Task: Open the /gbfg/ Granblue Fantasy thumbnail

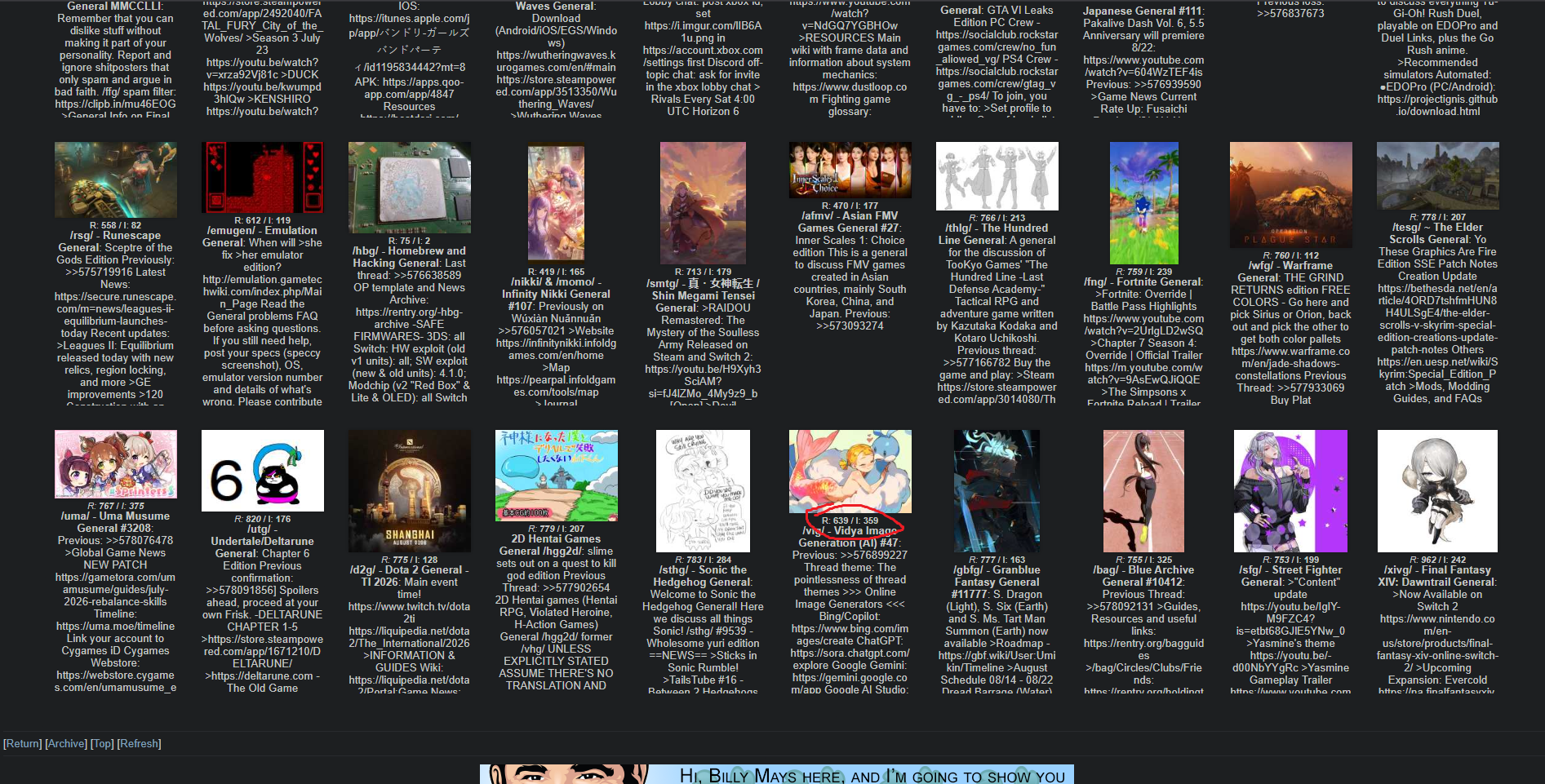Action: click(997, 491)
